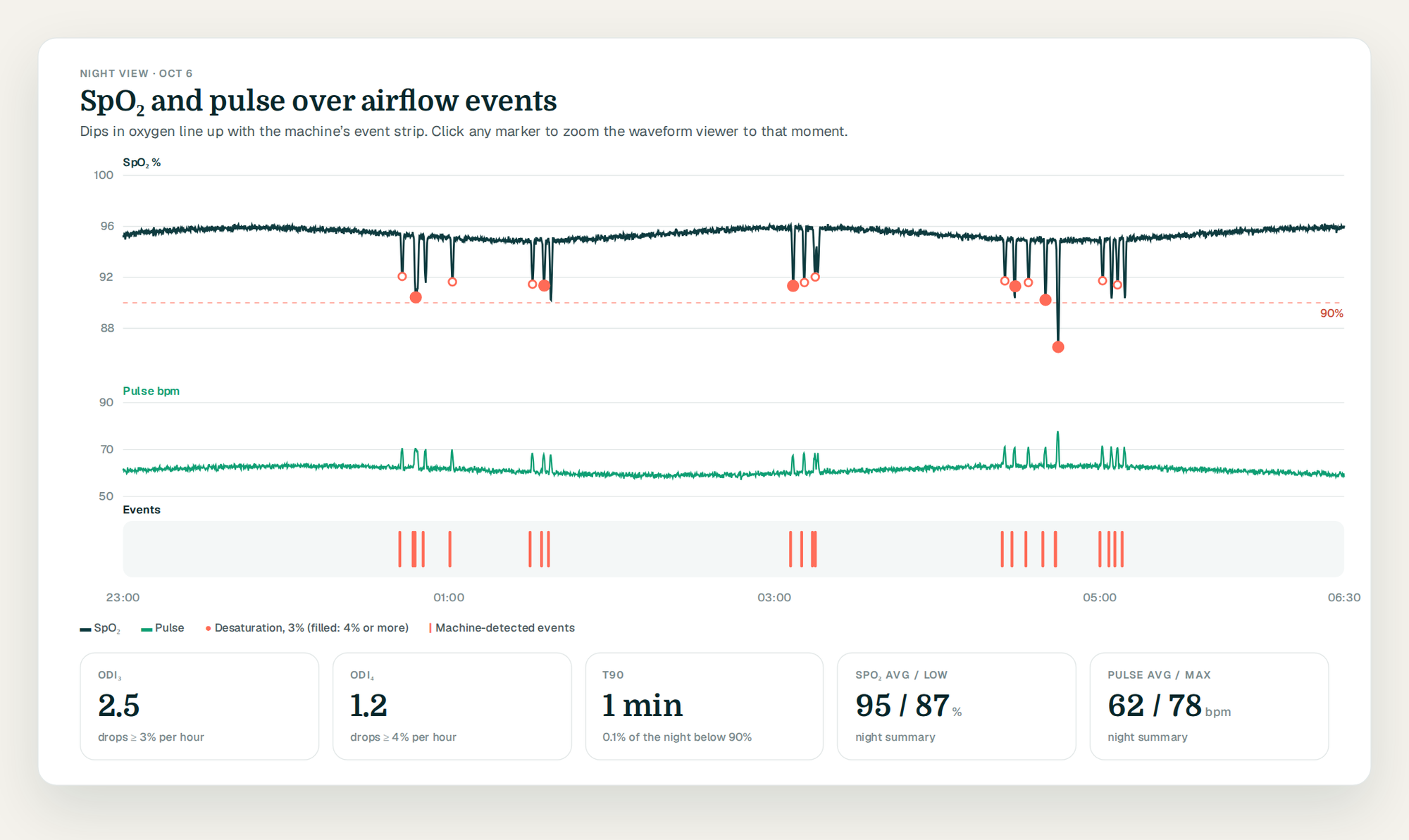Viewport: 1409px width, 840px height.
Task: Toggle the Desaturation markers legend entry
Action: point(306,628)
